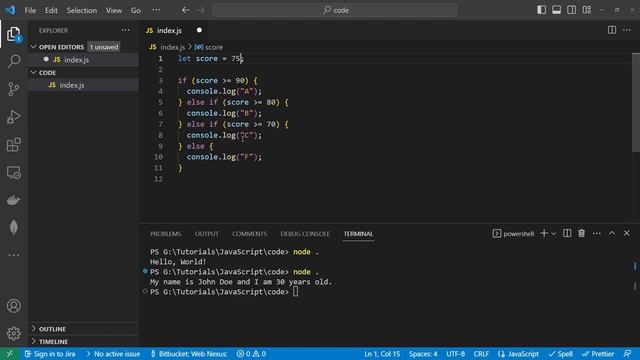Select index.js under CODE folder

pyautogui.click(x=83, y=85)
